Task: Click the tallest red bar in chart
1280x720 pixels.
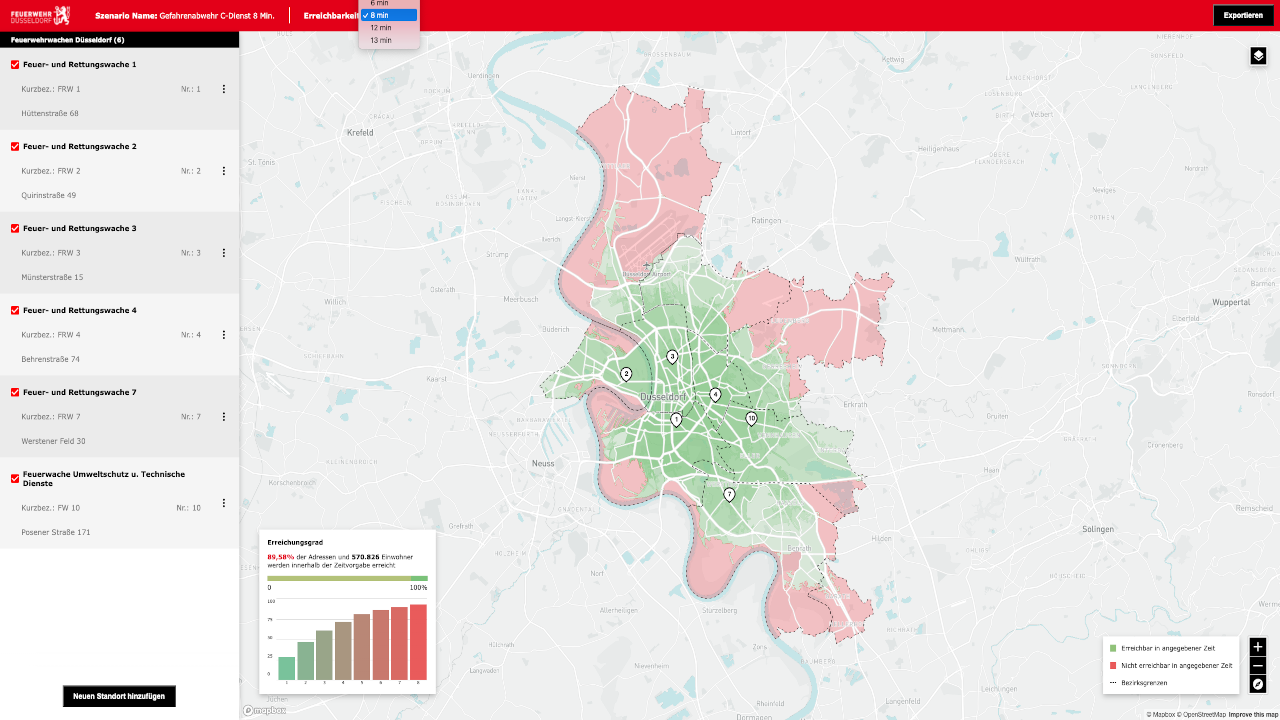Action: click(418, 642)
